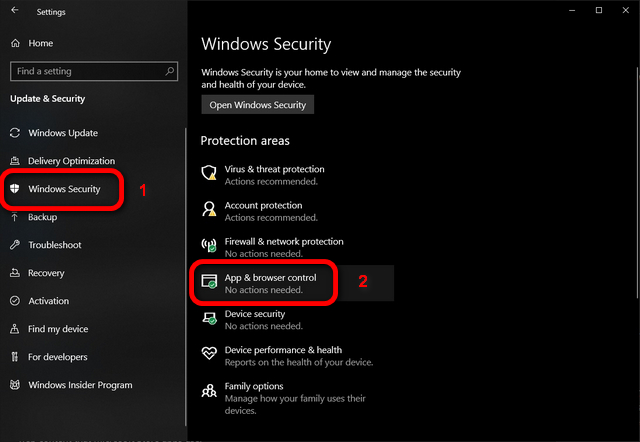Click the Open Windows Security button

[x=258, y=105]
